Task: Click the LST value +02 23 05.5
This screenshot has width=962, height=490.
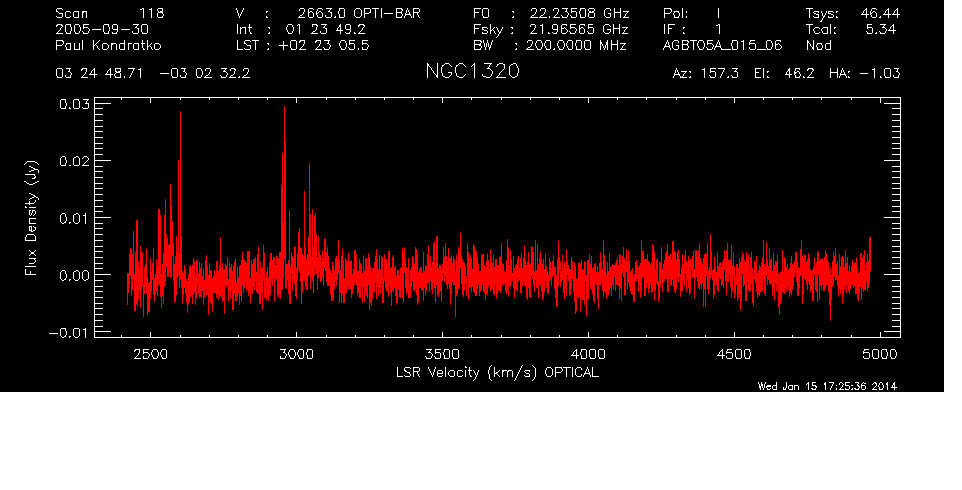Action: [324, 45]
